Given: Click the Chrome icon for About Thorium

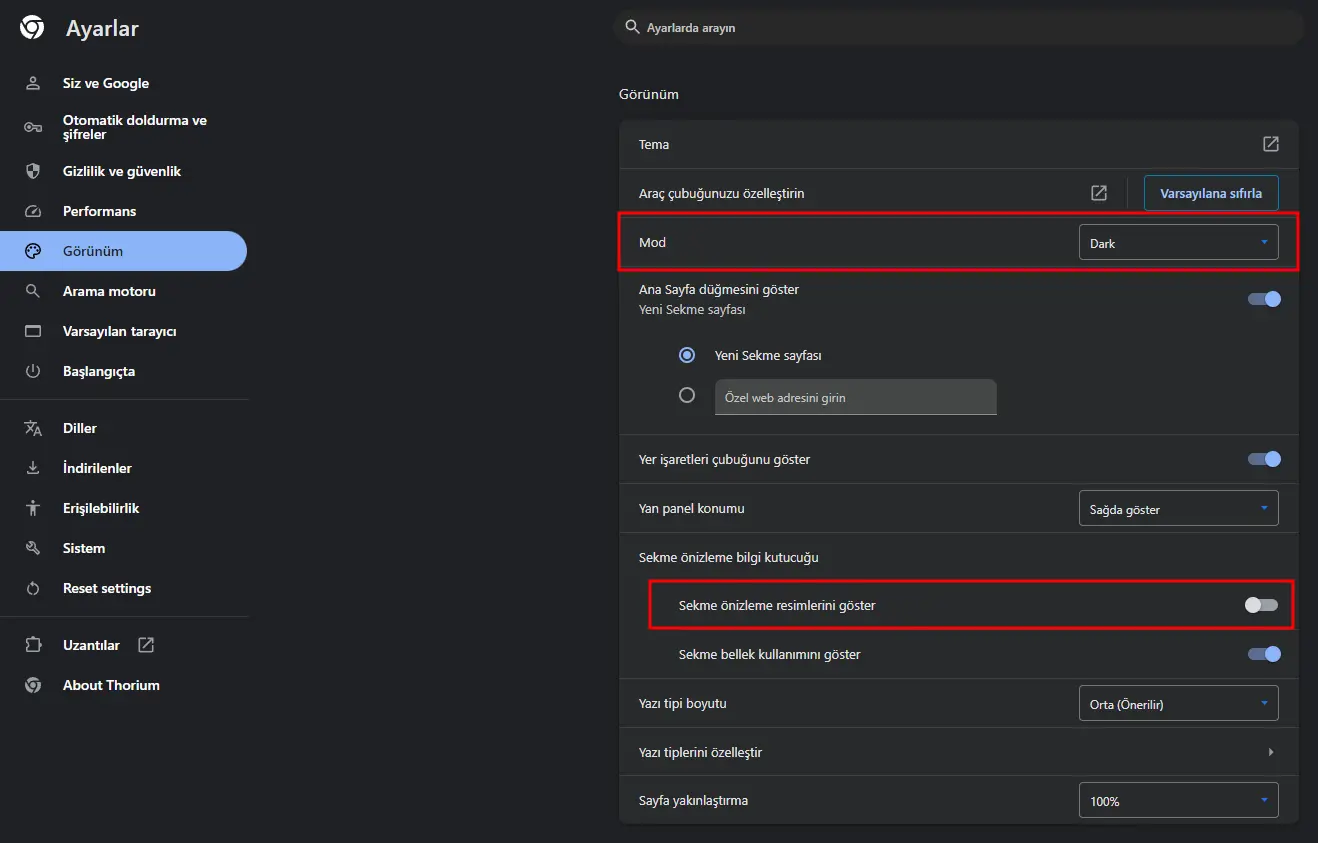Looking at the screenshot, I should point(33,685).
